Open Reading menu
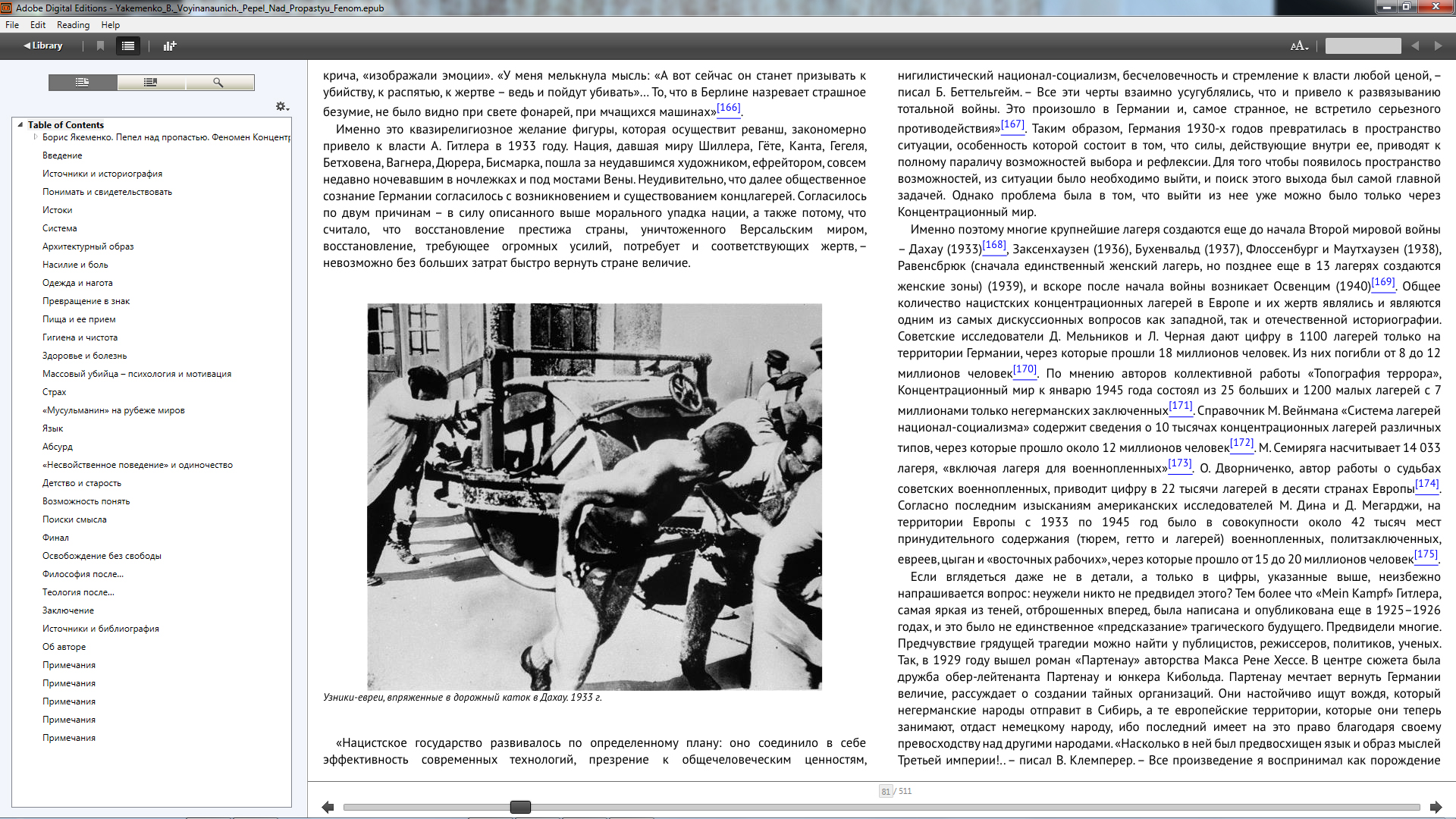Image resolution: width=1456 pixels, height=819 pixels. (73, 25)
